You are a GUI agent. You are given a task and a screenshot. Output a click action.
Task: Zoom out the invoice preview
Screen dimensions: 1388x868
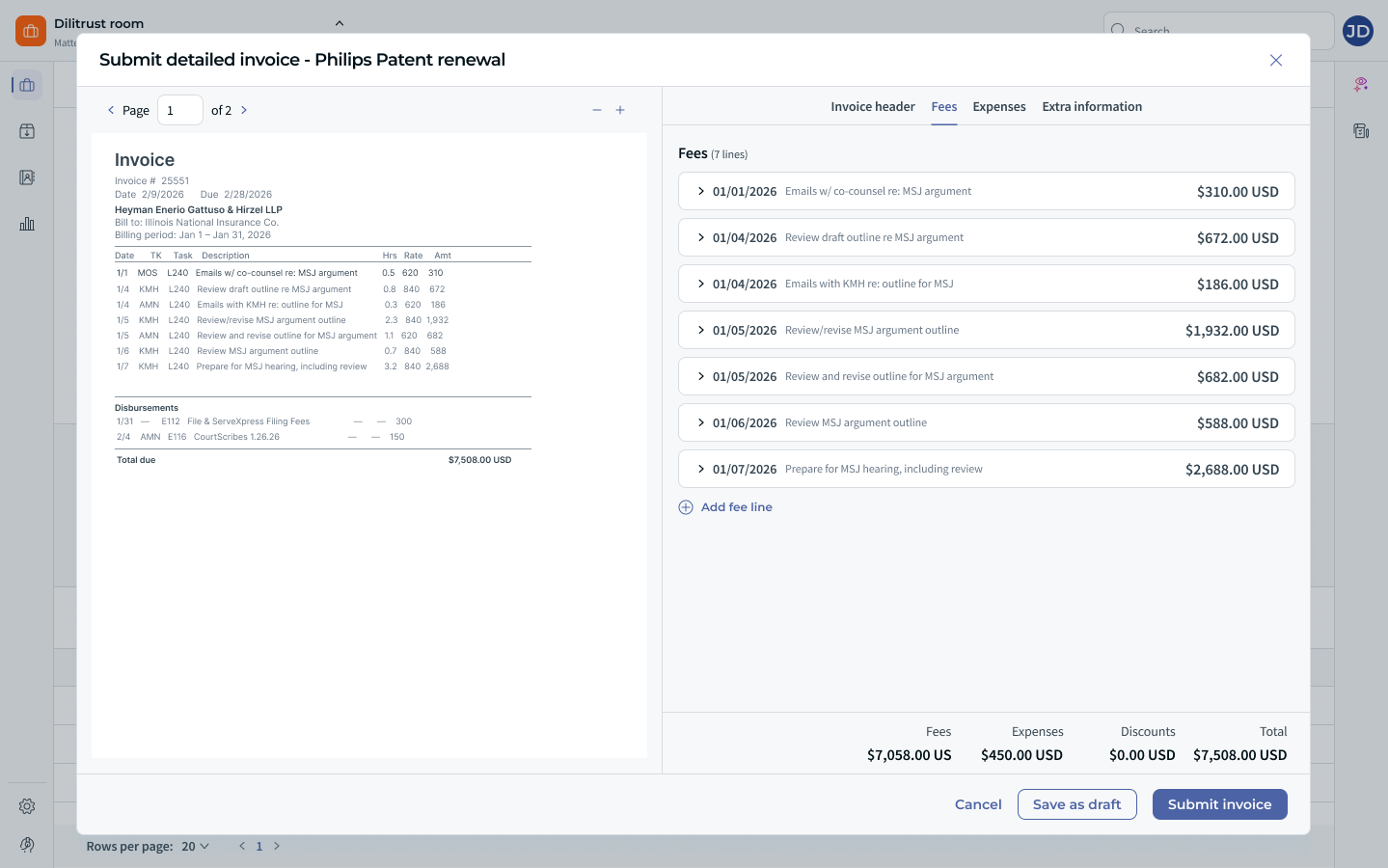coord(597,110)
